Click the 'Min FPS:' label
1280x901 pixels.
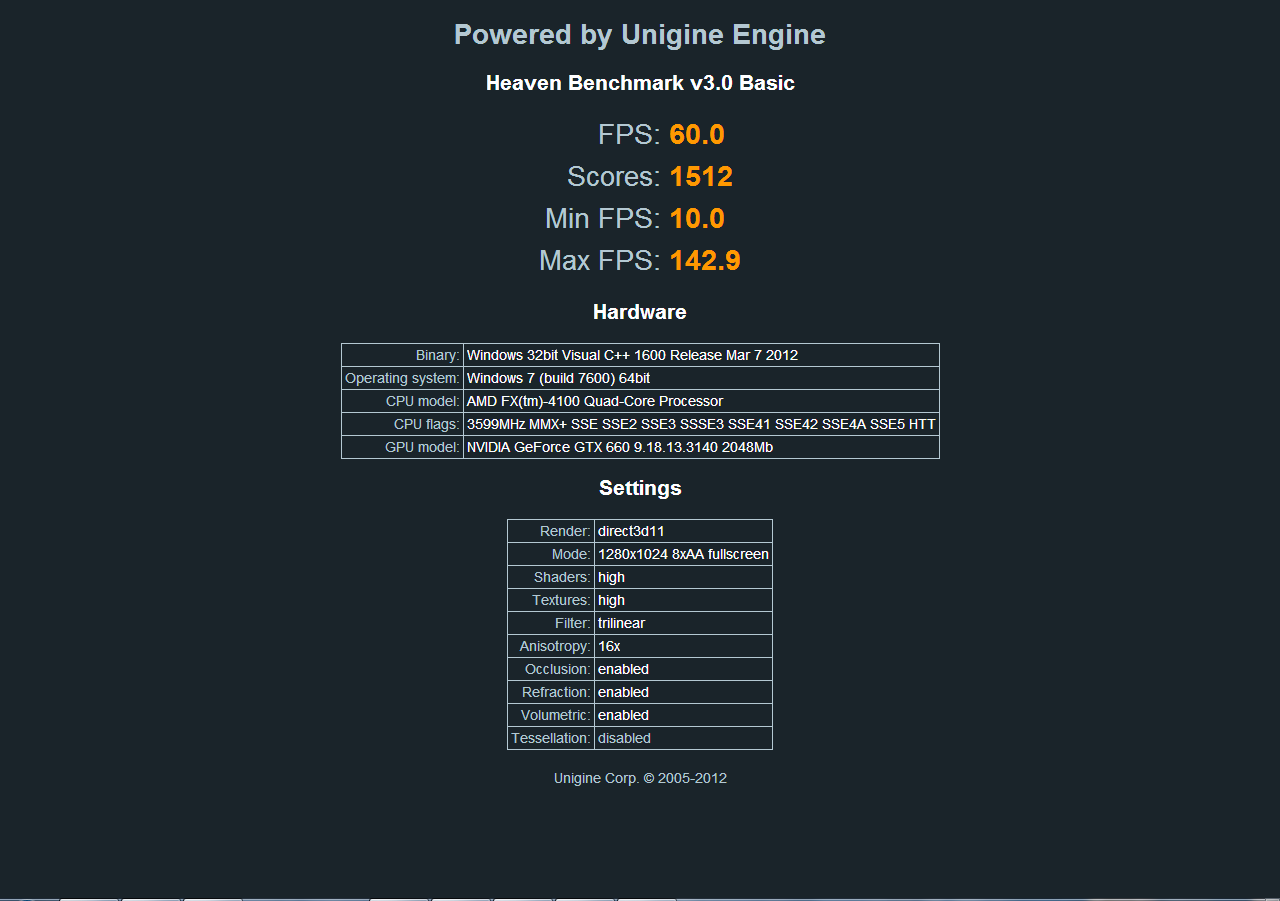[x=603, y=218]
